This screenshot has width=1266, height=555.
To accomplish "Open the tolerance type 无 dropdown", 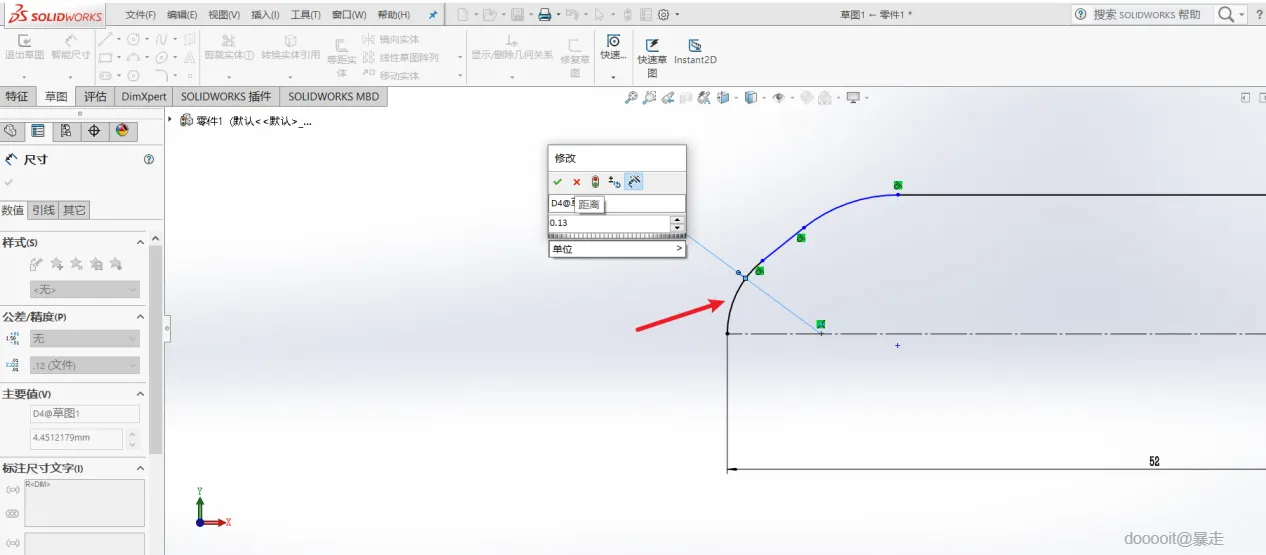I will (85, 338).
